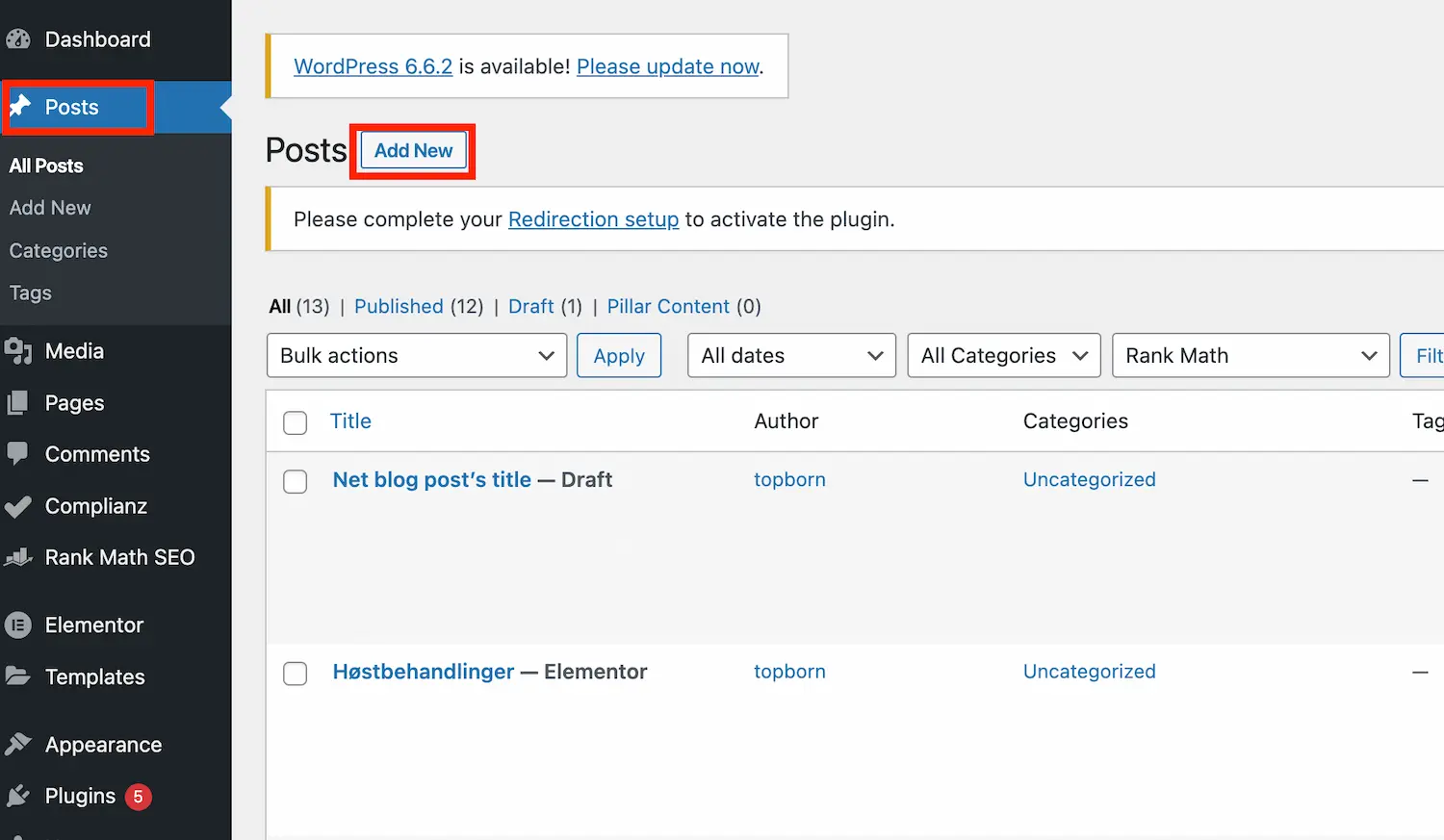The width and height of the screenshot is (1444, 840).
Task: Click author topborn on the draft post row
Action: [x=789, y=479]
